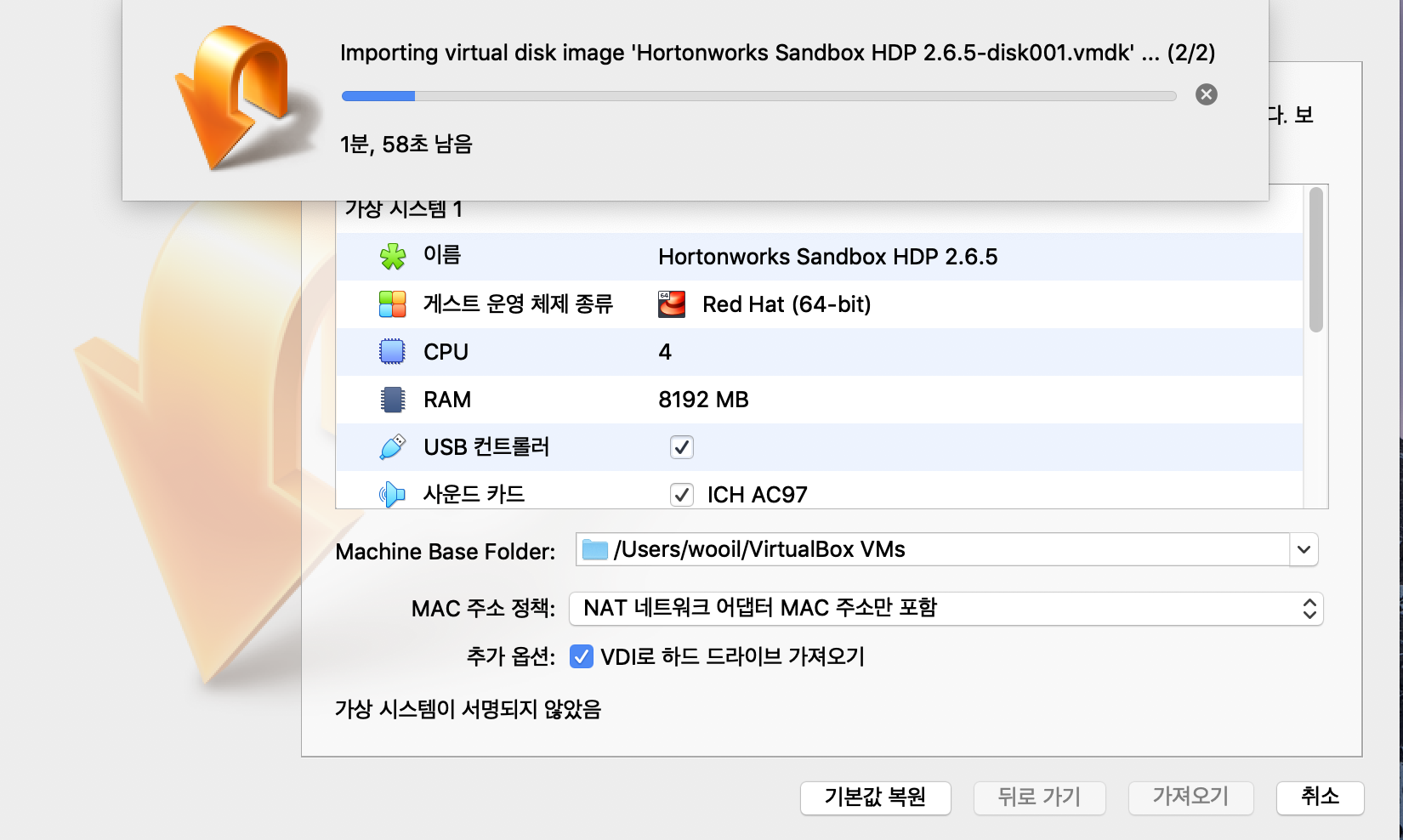
Task: Select the green name icon row
Action: pos(392,256)
